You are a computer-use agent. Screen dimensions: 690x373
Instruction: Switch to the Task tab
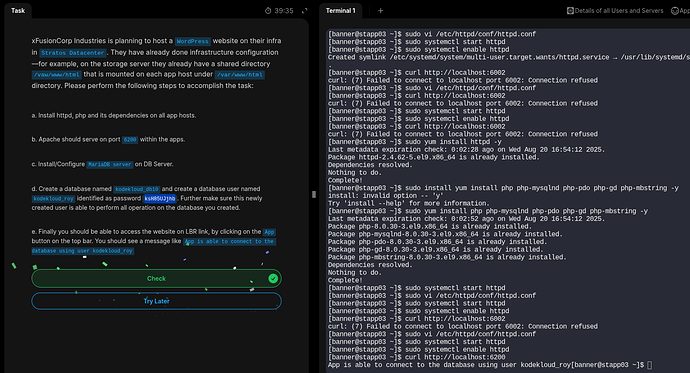pyautogui.click(x=18, y=11)
